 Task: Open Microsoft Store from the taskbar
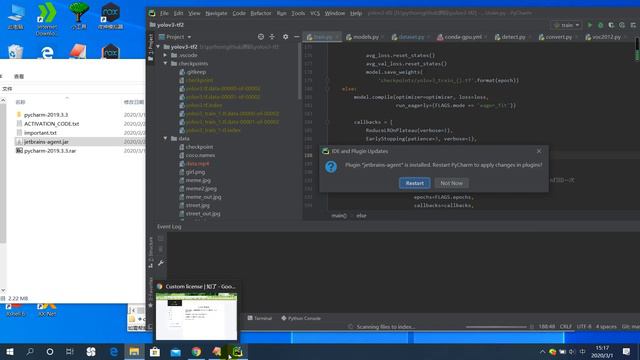(x=155, y=351)
